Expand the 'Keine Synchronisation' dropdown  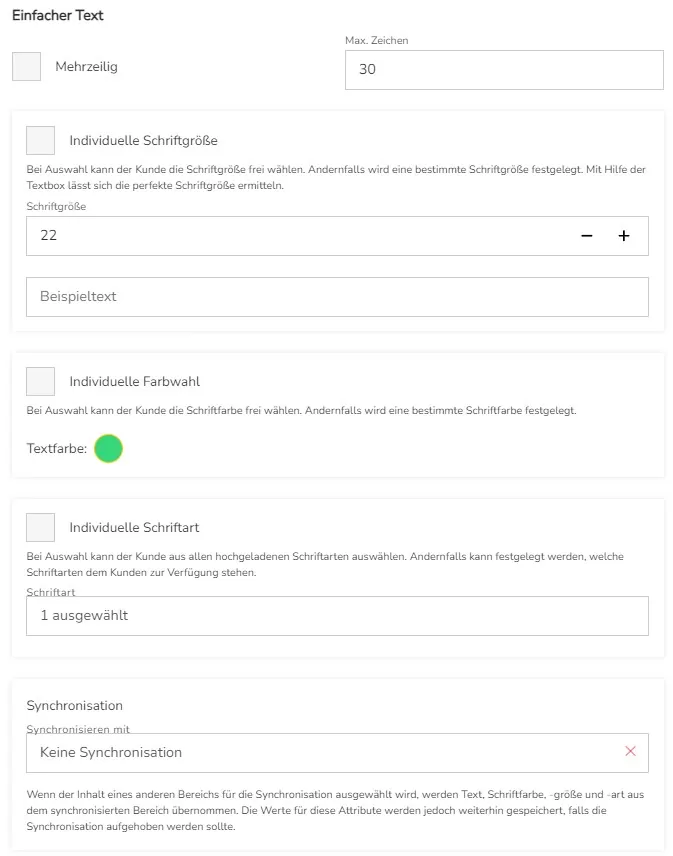tap(320, 752)
